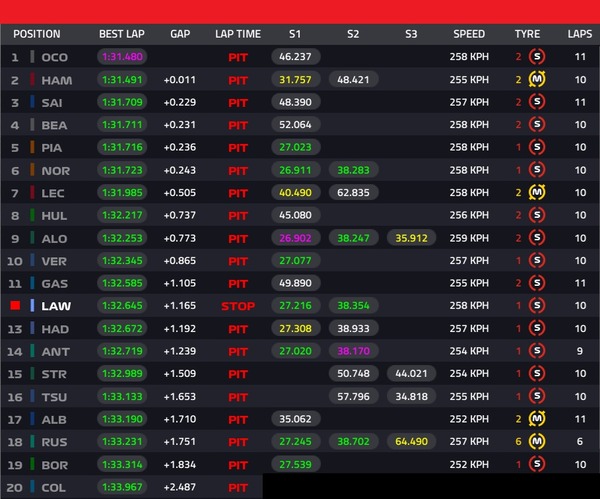Click the medium tyre icon in ALB's row

click(537, 419)
